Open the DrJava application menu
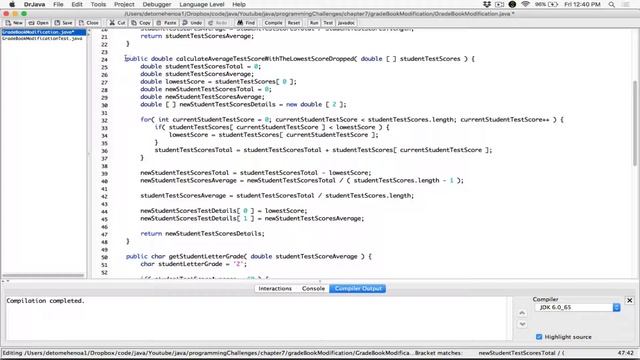Screen dimensions: 640x360 pos(34,4)
